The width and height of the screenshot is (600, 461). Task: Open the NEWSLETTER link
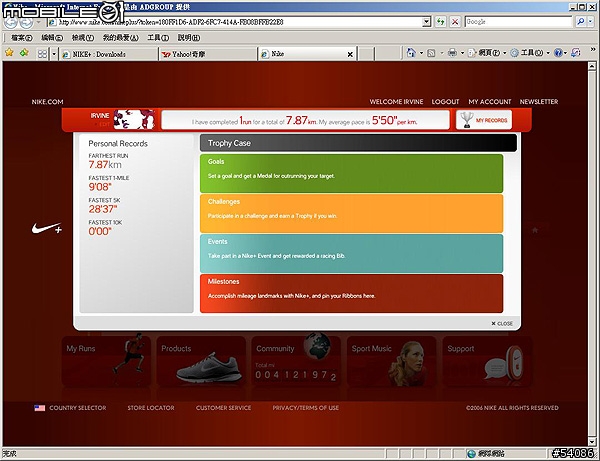pyautogui.click(x=539, y=102)
